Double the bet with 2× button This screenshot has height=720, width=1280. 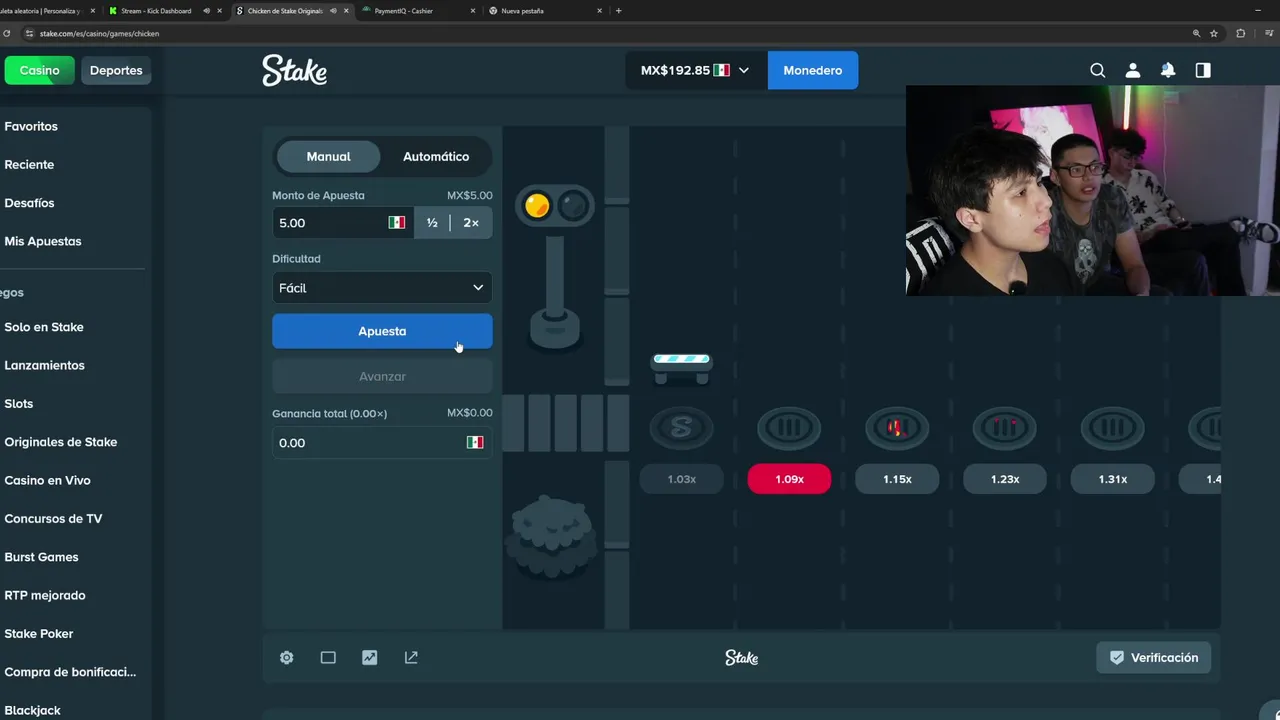click(x=471, y=223)
